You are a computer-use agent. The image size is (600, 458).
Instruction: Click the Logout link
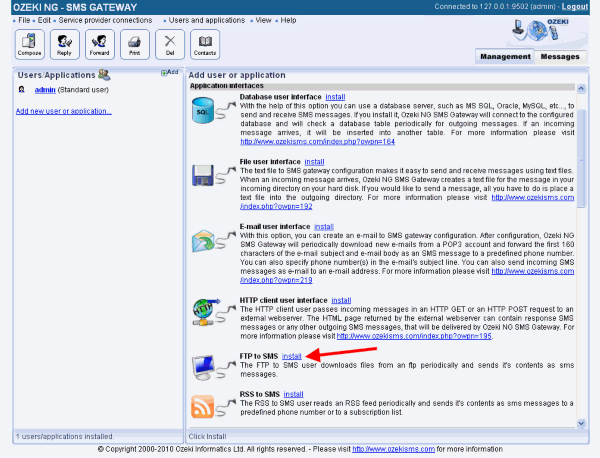[x=576, y=6]
